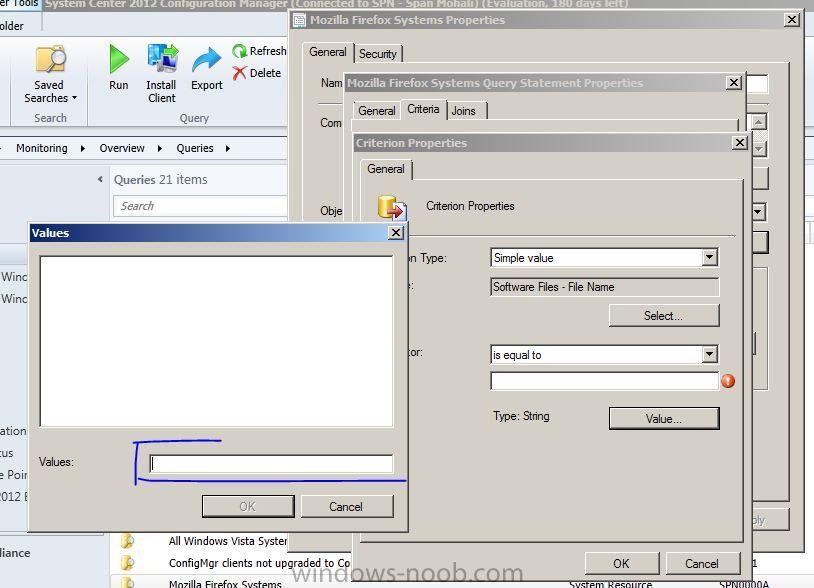Click Monitoring in the breadcrumb path
Image resolution: width=814 pixels, height=588 pixels.
[42, 148]
